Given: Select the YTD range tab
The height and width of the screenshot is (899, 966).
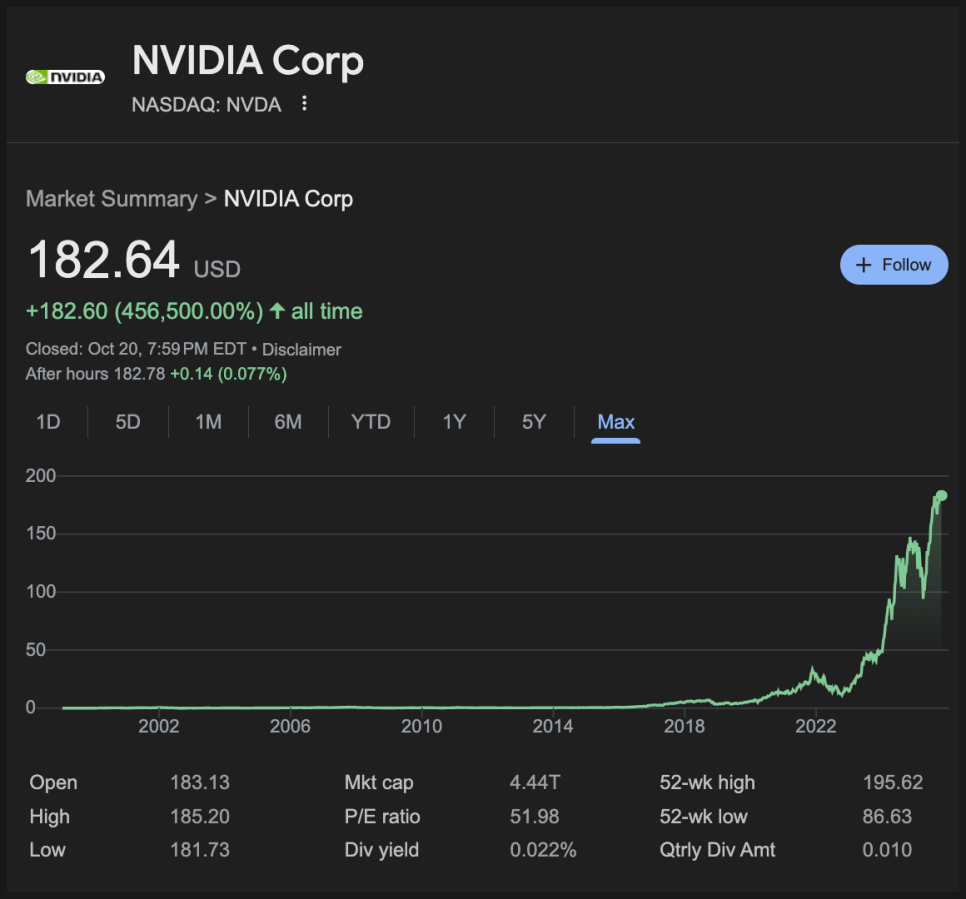Looking at the screenshot, I should (371, 422).
